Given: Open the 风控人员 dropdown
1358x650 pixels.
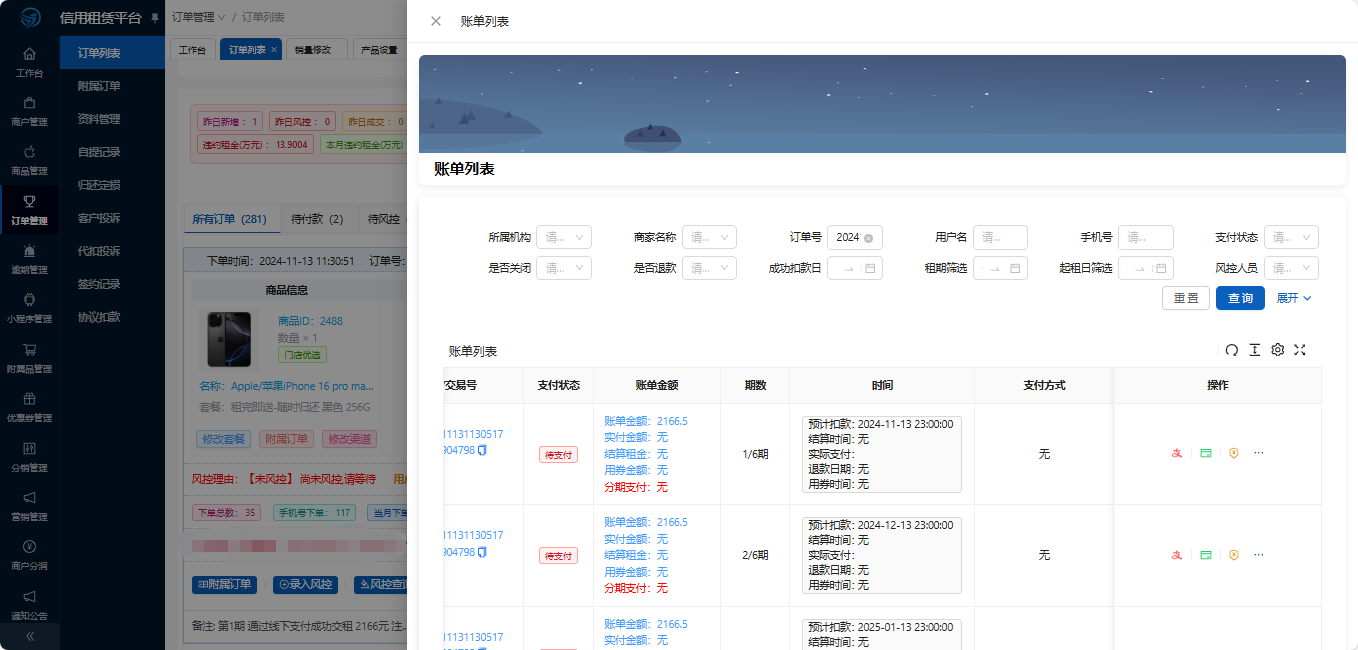Looking at the screenshot, I should coord(1291,268).
